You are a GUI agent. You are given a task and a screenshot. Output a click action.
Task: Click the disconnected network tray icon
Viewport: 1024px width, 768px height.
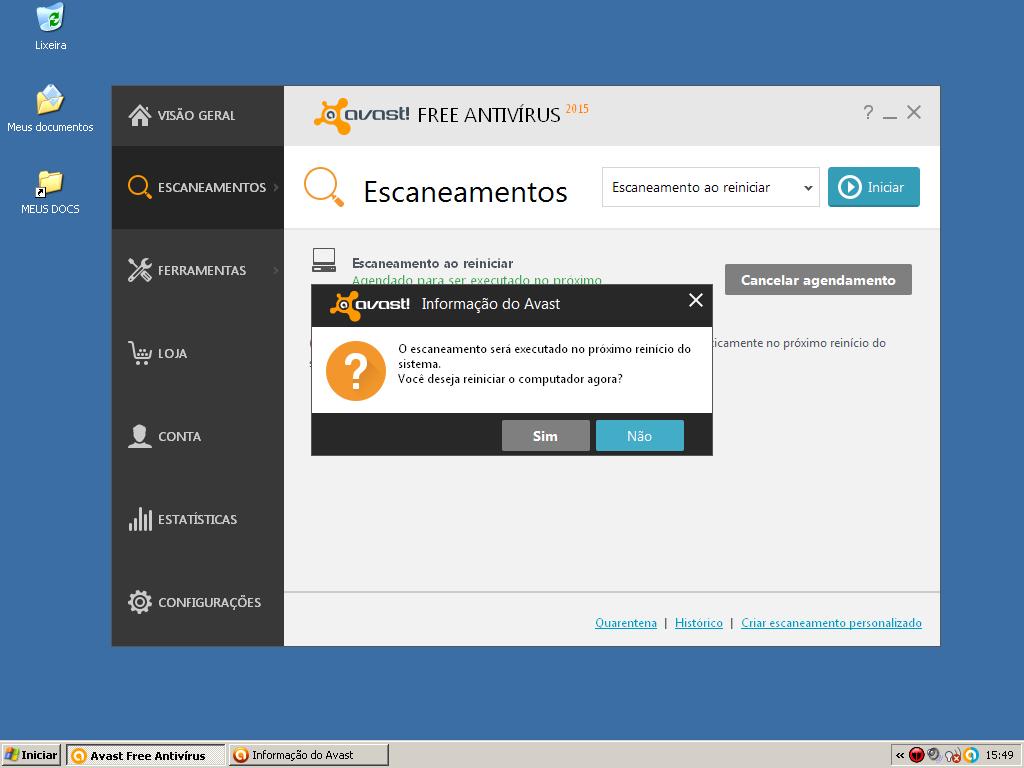point(953,756)
